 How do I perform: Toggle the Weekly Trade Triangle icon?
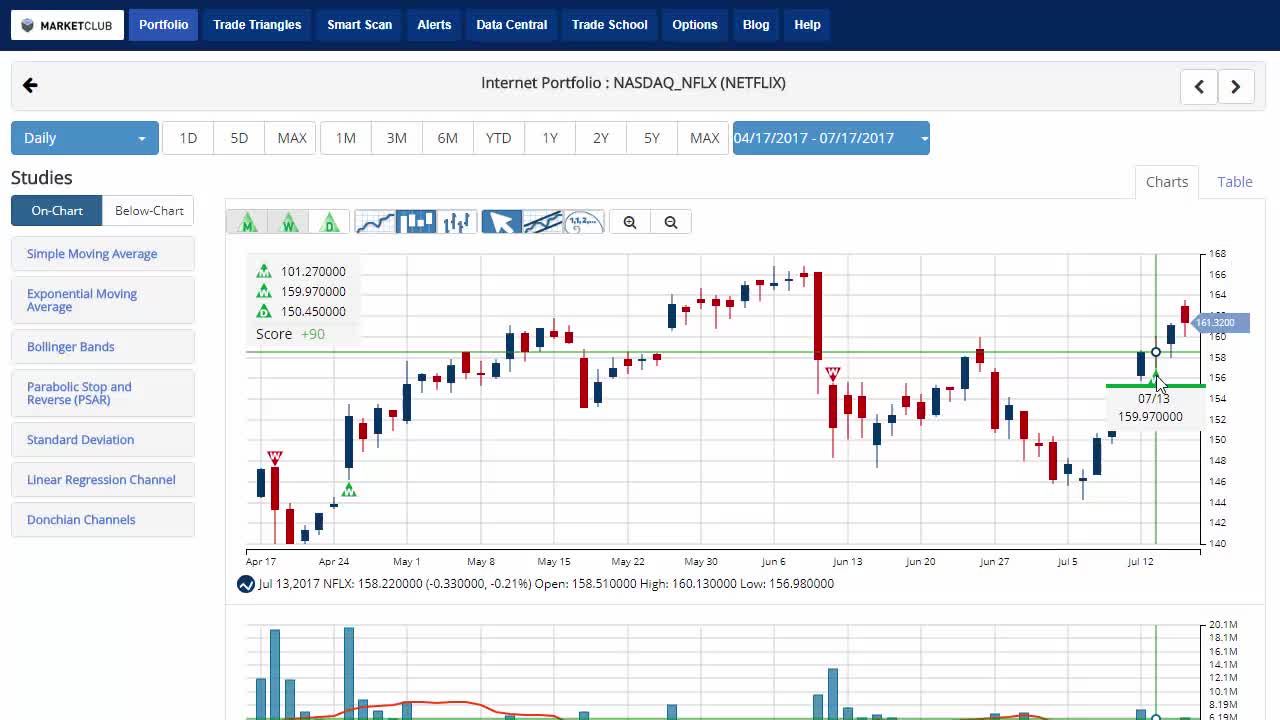coord(289,222)
